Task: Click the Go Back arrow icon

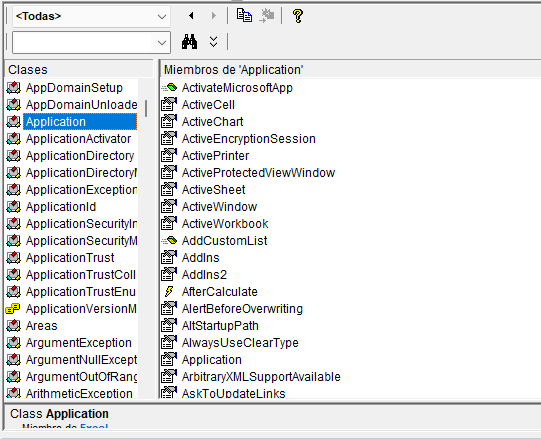Action: pyautogui.click(x=191, y=16)
